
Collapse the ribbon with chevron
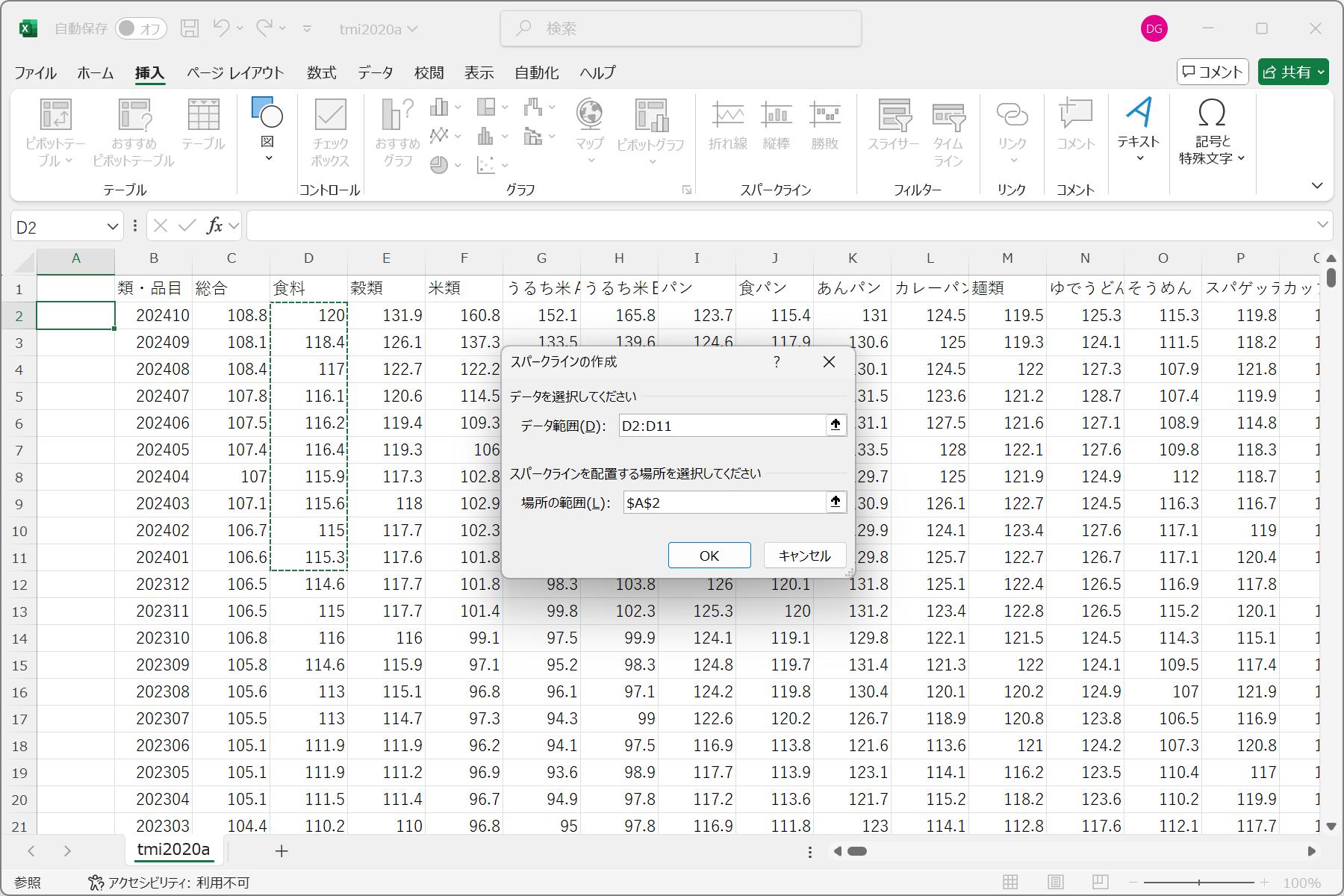point(1317,186)
